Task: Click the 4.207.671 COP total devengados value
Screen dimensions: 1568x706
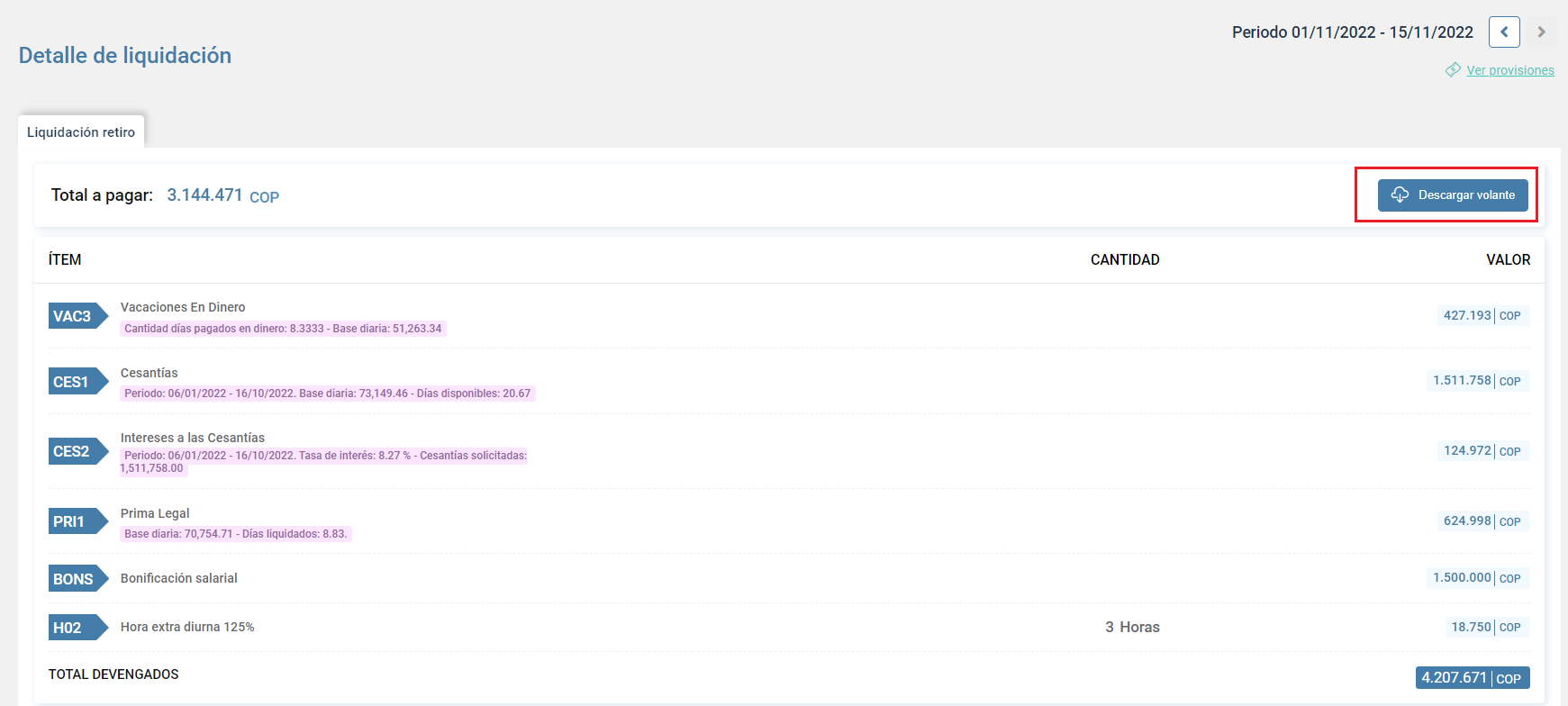Action: tap(1473, 678)
